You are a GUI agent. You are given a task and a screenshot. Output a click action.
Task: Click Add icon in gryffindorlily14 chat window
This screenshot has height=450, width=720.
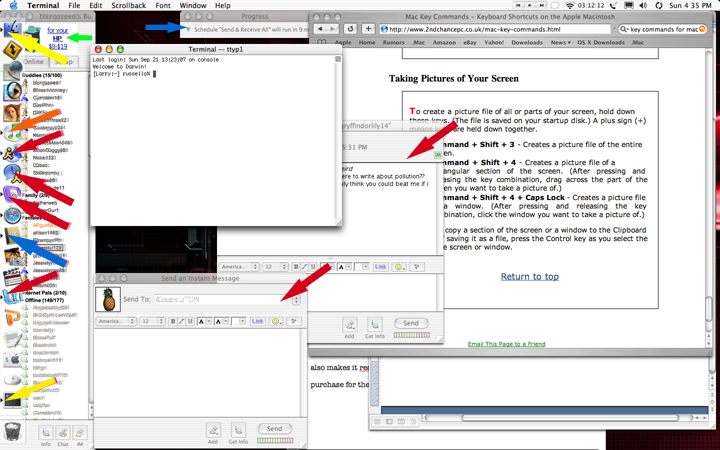click(x=350, y=325)
